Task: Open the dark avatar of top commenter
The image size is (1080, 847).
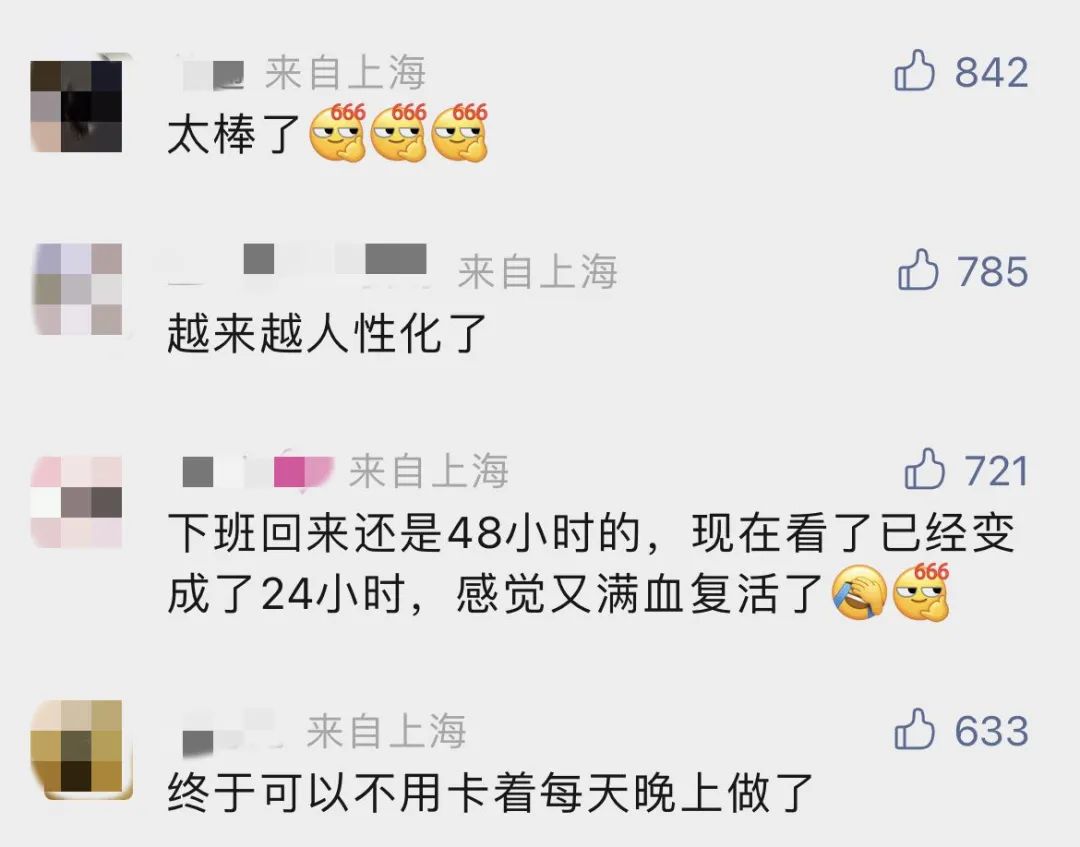Action: [76, 105]
